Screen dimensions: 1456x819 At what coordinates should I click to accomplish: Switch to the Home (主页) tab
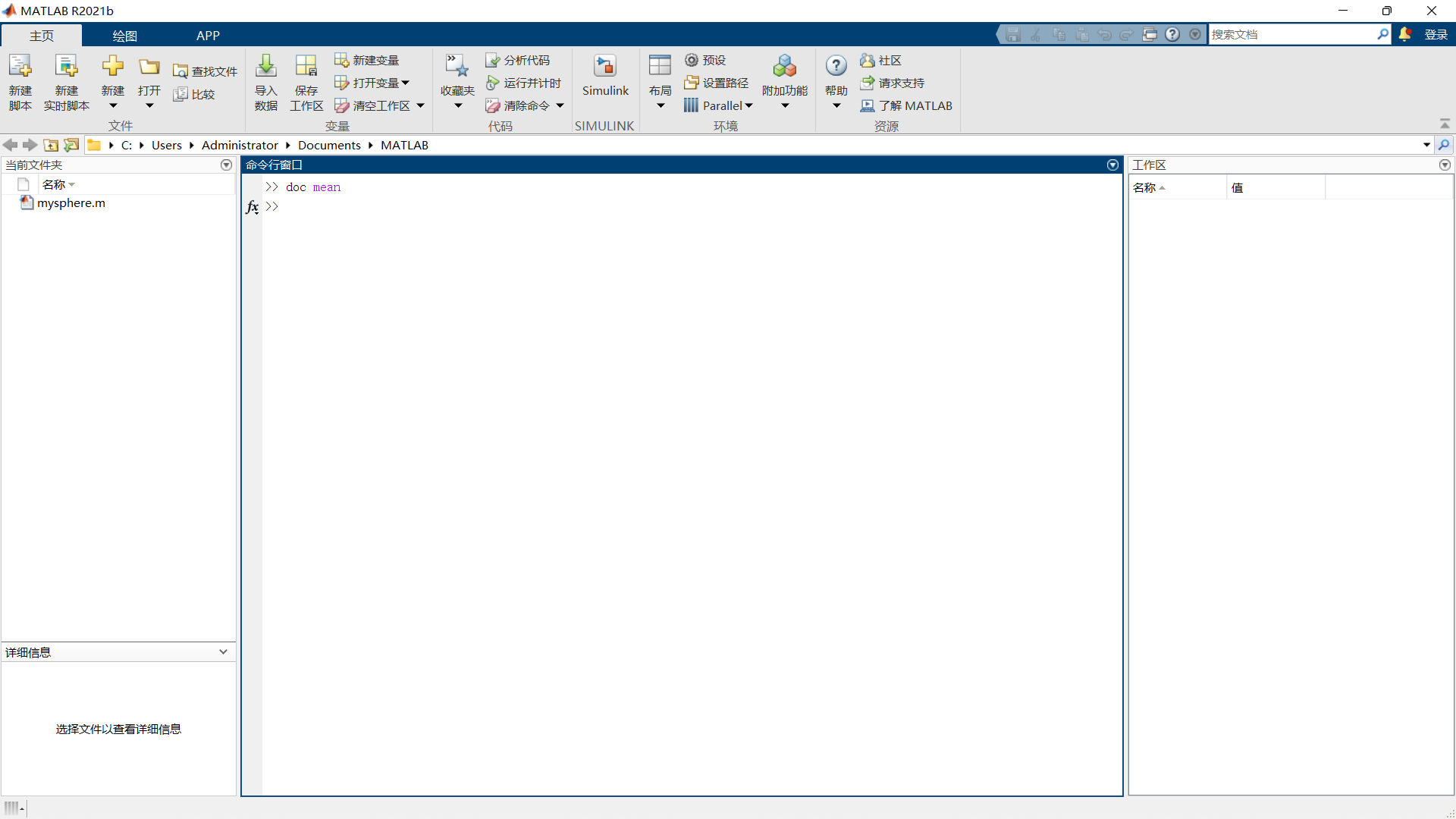[42, 36]
